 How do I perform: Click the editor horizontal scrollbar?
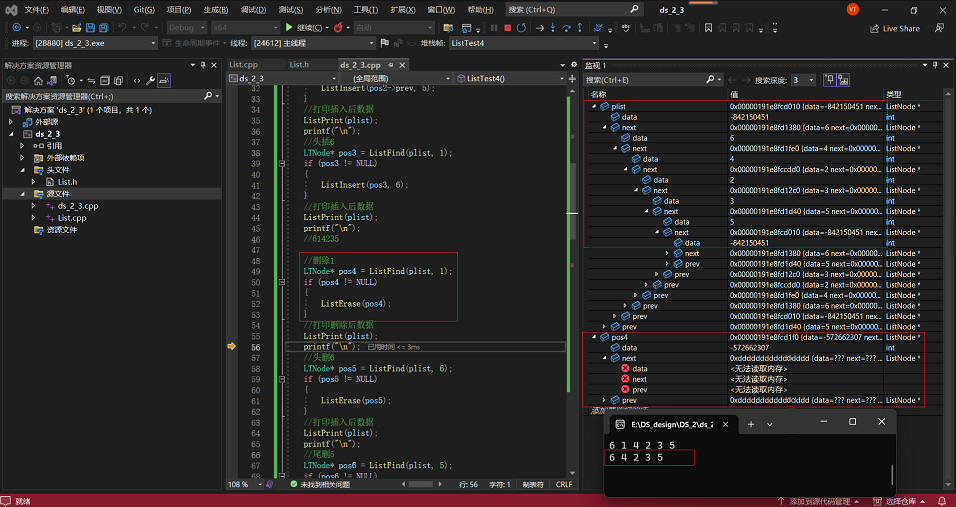[x=420, y=484]
